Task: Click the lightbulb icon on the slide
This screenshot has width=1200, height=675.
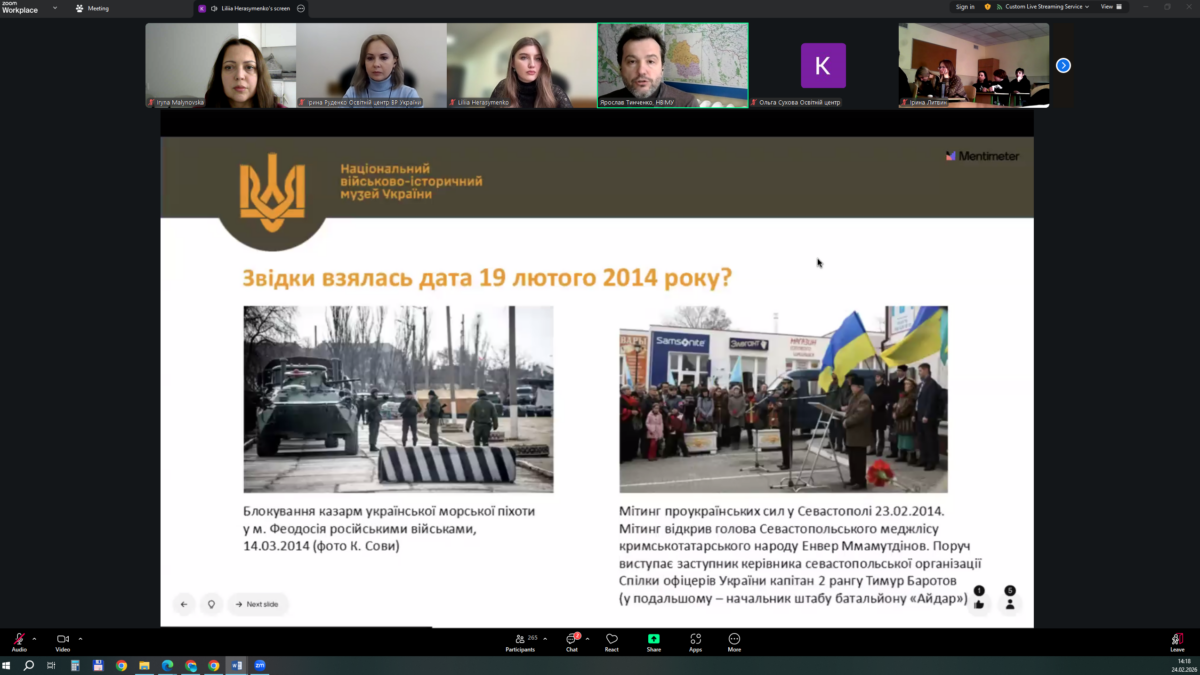Action: 211,604
